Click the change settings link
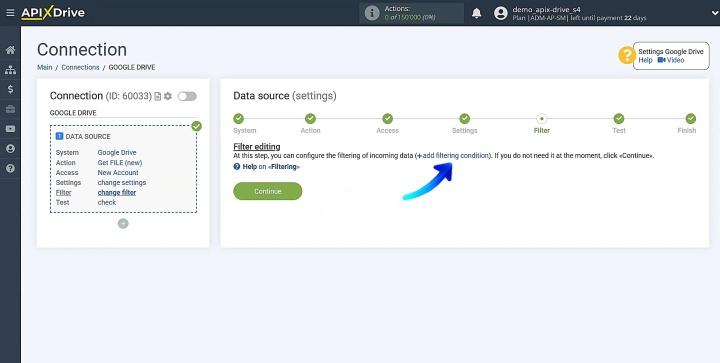The height and width of the screenshot is (363, 720). point(122,183)
